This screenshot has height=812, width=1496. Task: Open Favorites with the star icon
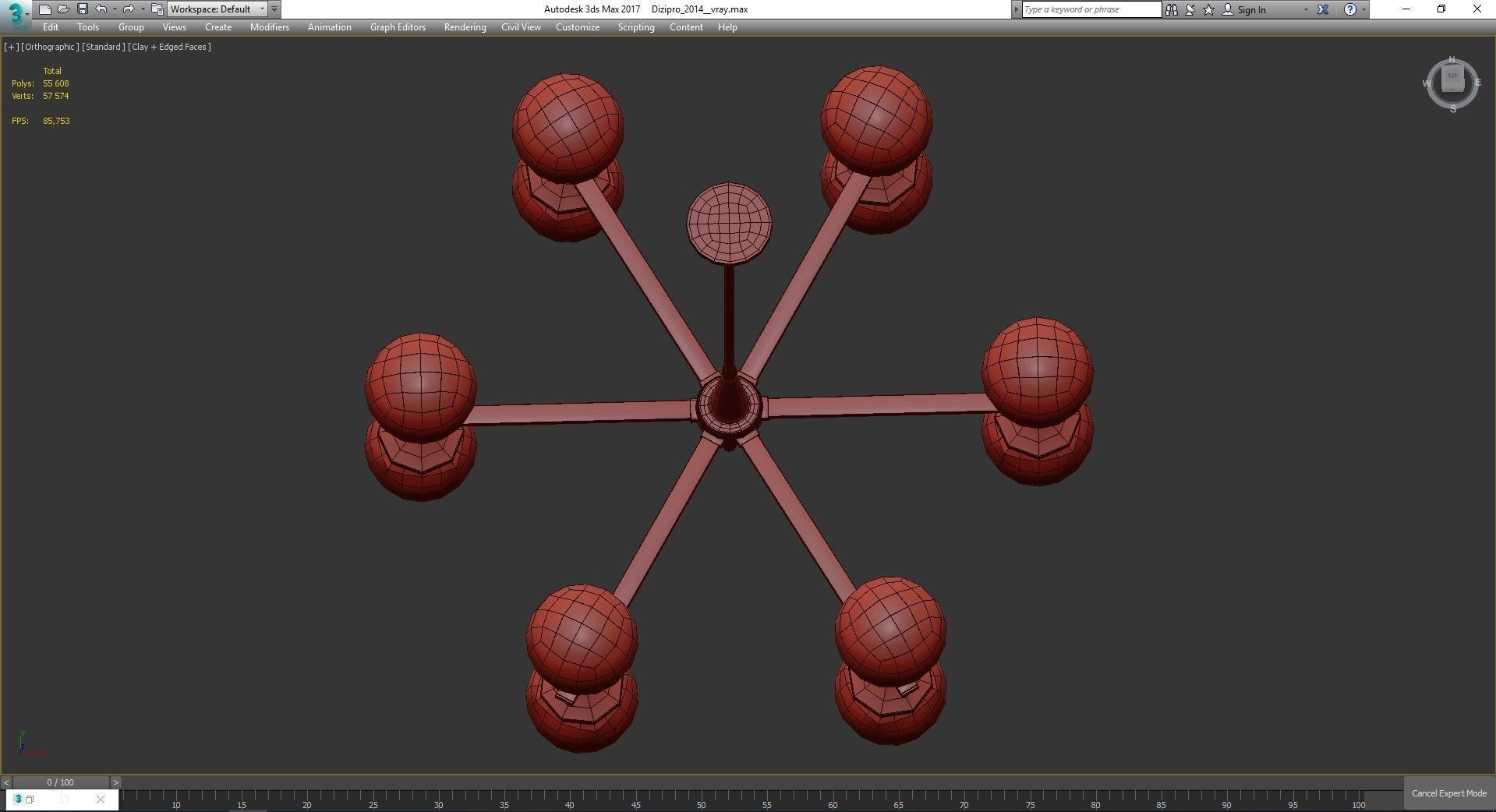click(1209, 9)
